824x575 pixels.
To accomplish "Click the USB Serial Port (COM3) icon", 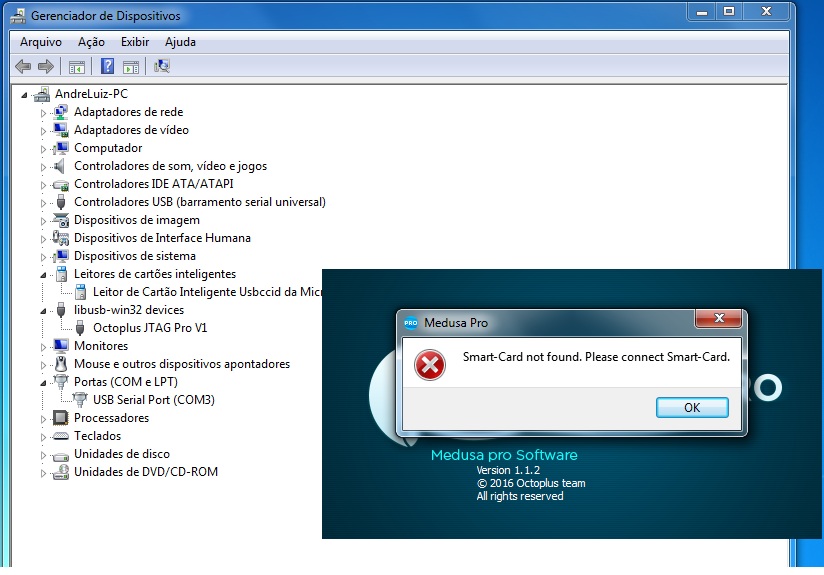I will 80,399.
